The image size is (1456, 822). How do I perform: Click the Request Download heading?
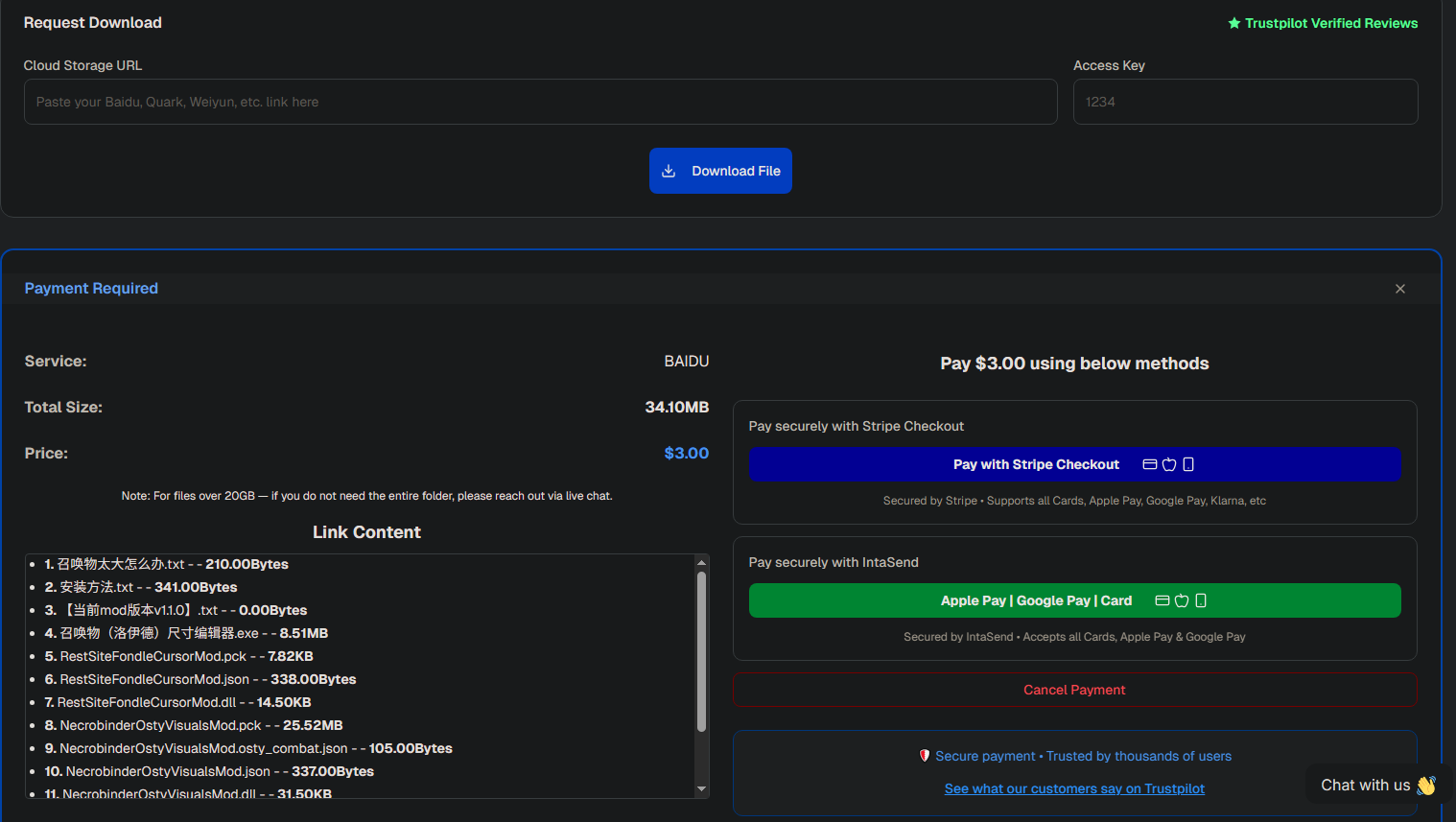93,22
